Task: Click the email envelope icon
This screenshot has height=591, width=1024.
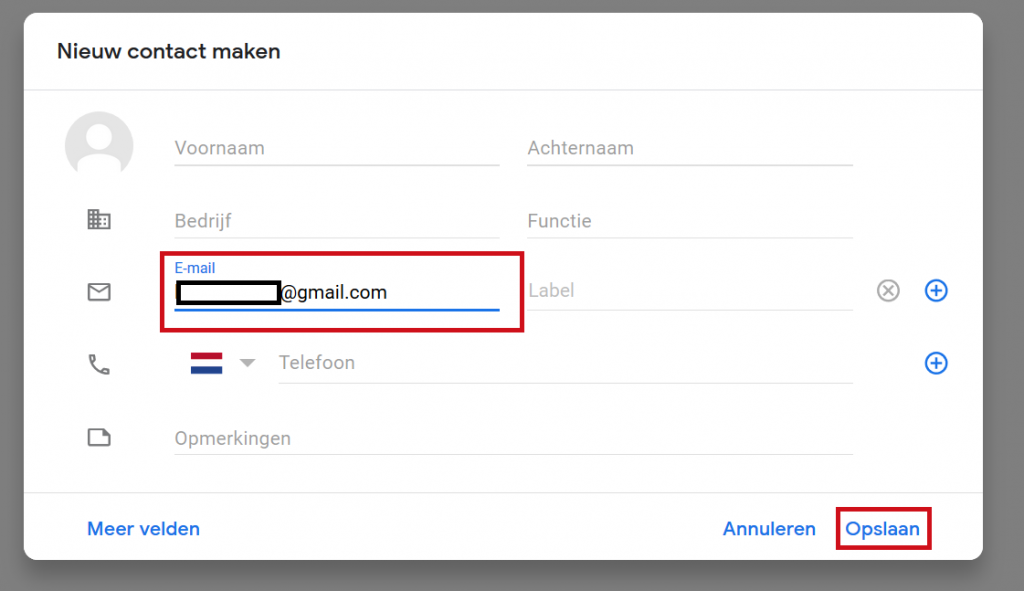Action: pyautogui.click(x=99, y=292)
